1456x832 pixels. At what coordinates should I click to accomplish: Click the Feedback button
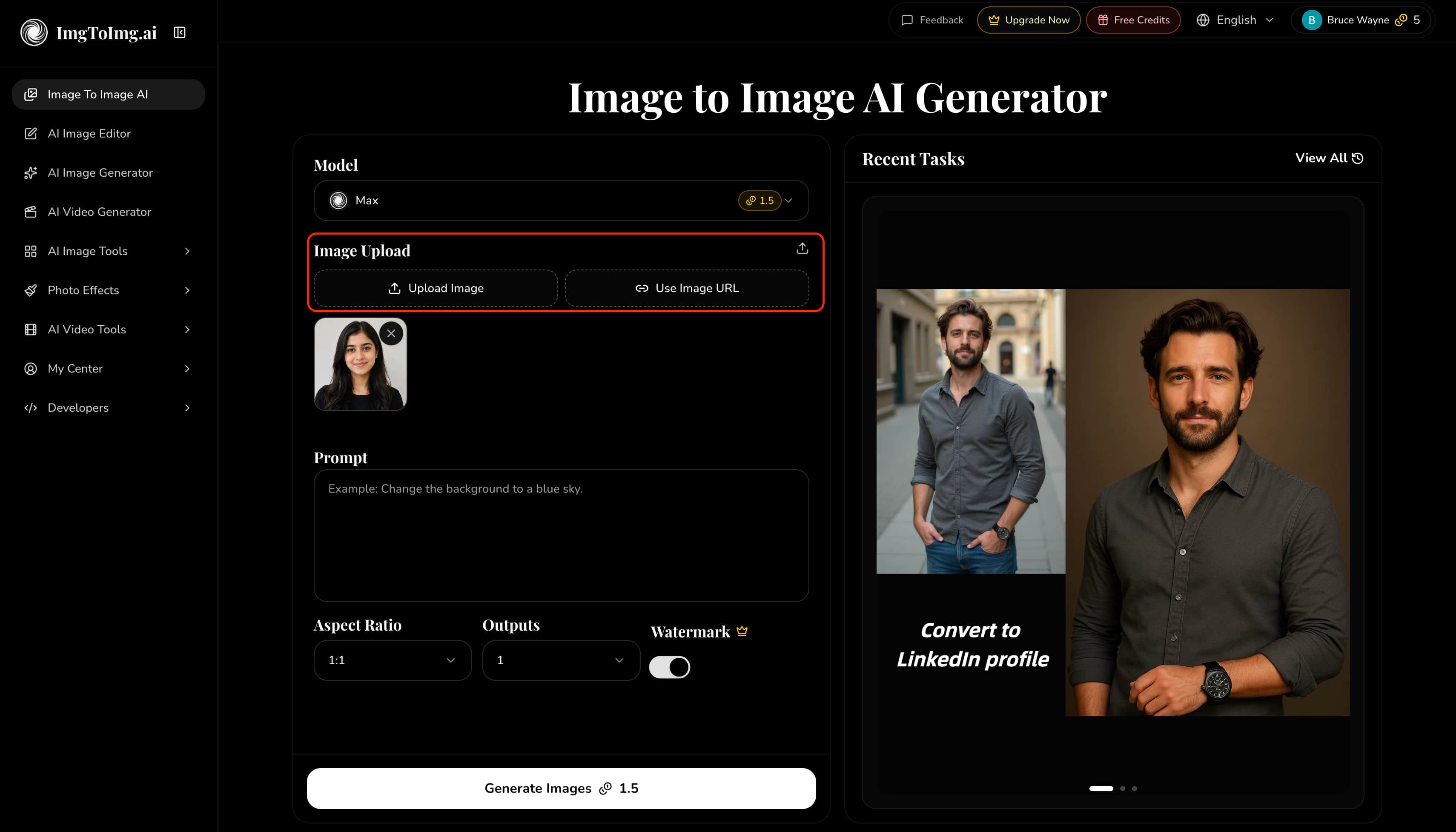tap(932, 20)
